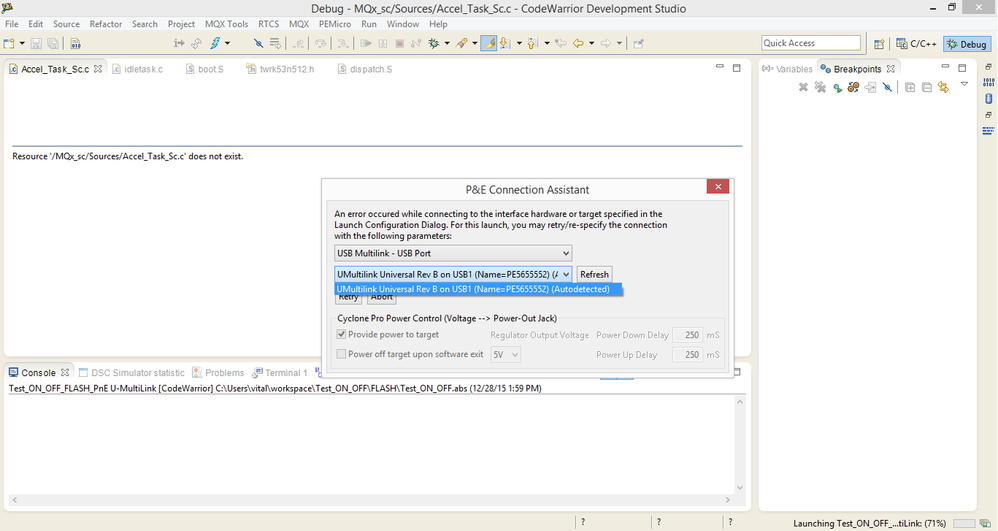998x531 pixels.
Task: Click Link with Debug View yellow arrows
Action: (x=943, y=87)
